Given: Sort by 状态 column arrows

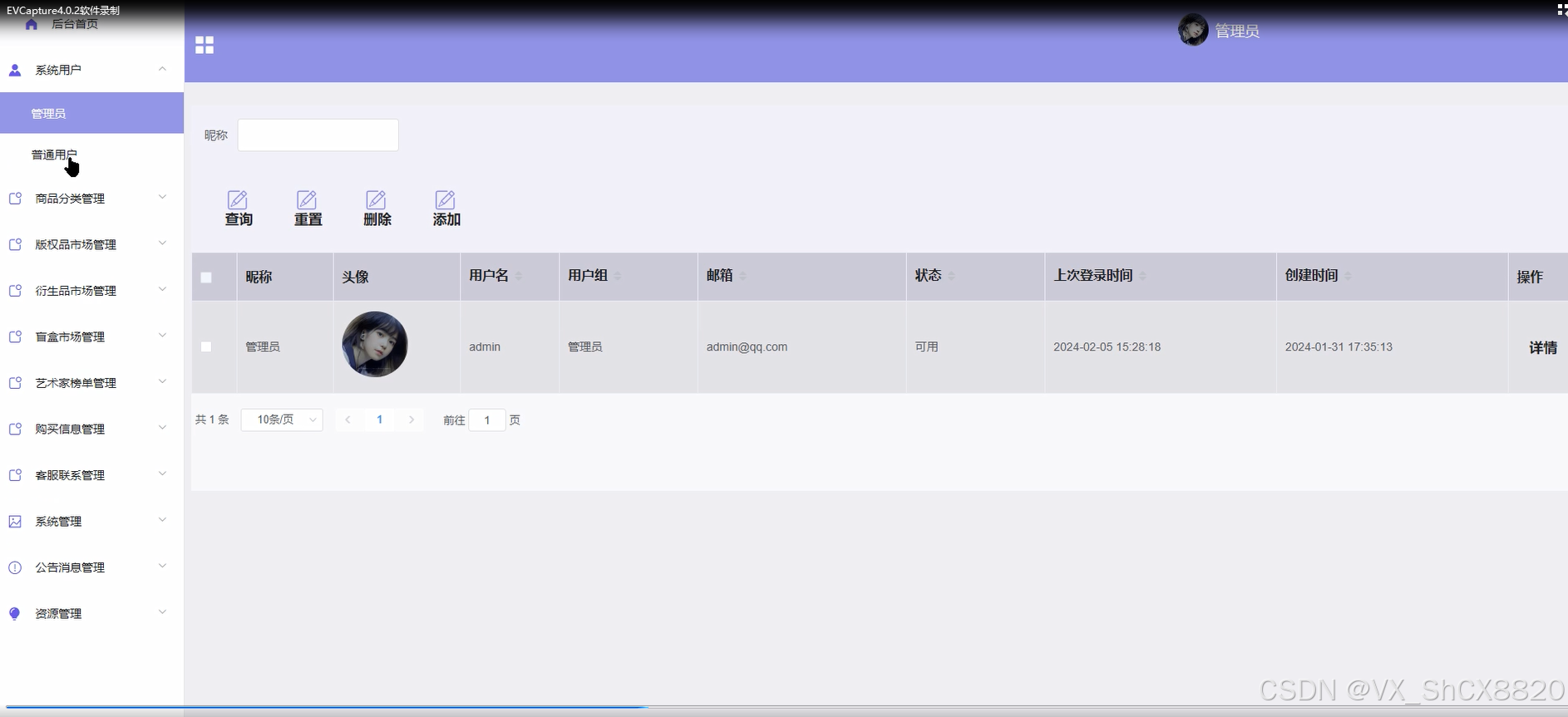Looking at the screenshot, I should coord(952,276).
